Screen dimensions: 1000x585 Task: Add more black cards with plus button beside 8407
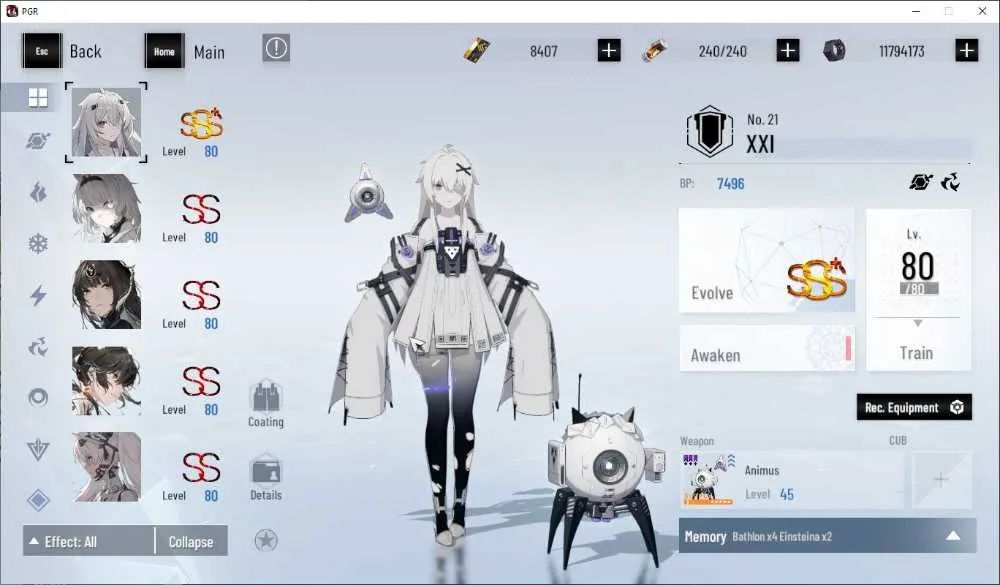tap(609, 50)
